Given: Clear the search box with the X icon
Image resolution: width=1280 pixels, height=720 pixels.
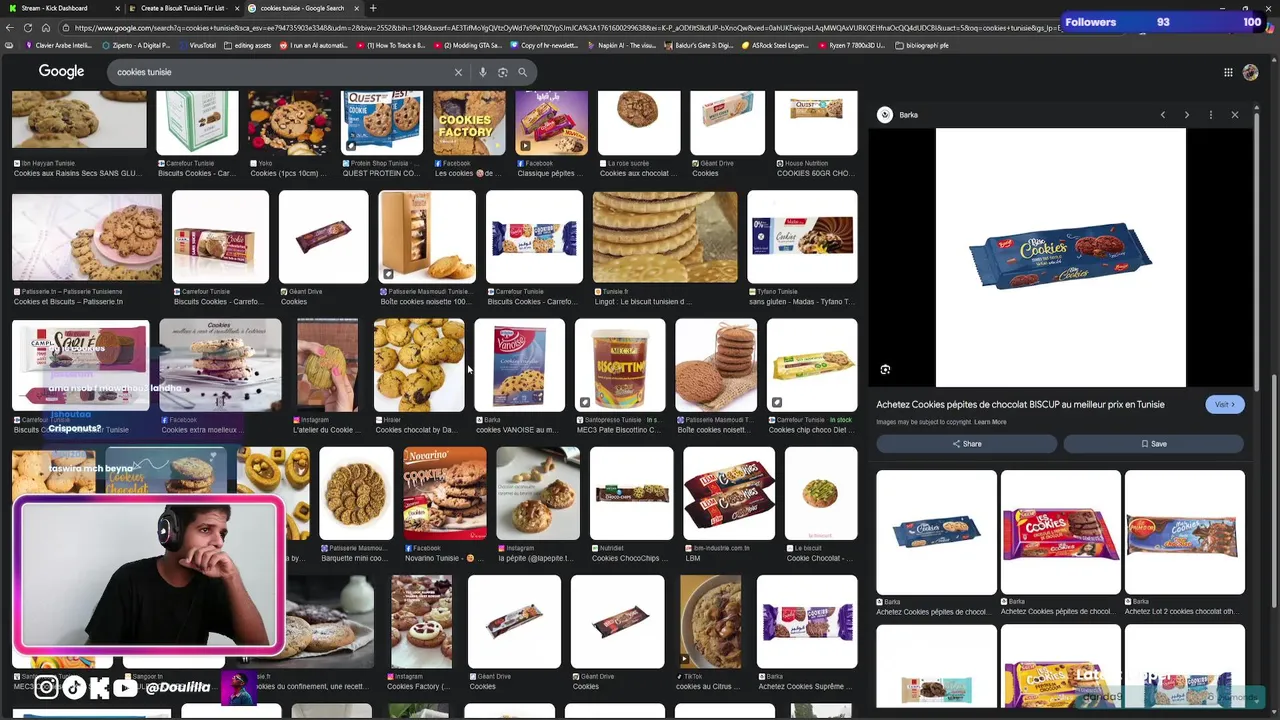Looking at the screenshot, I should 458,72.
